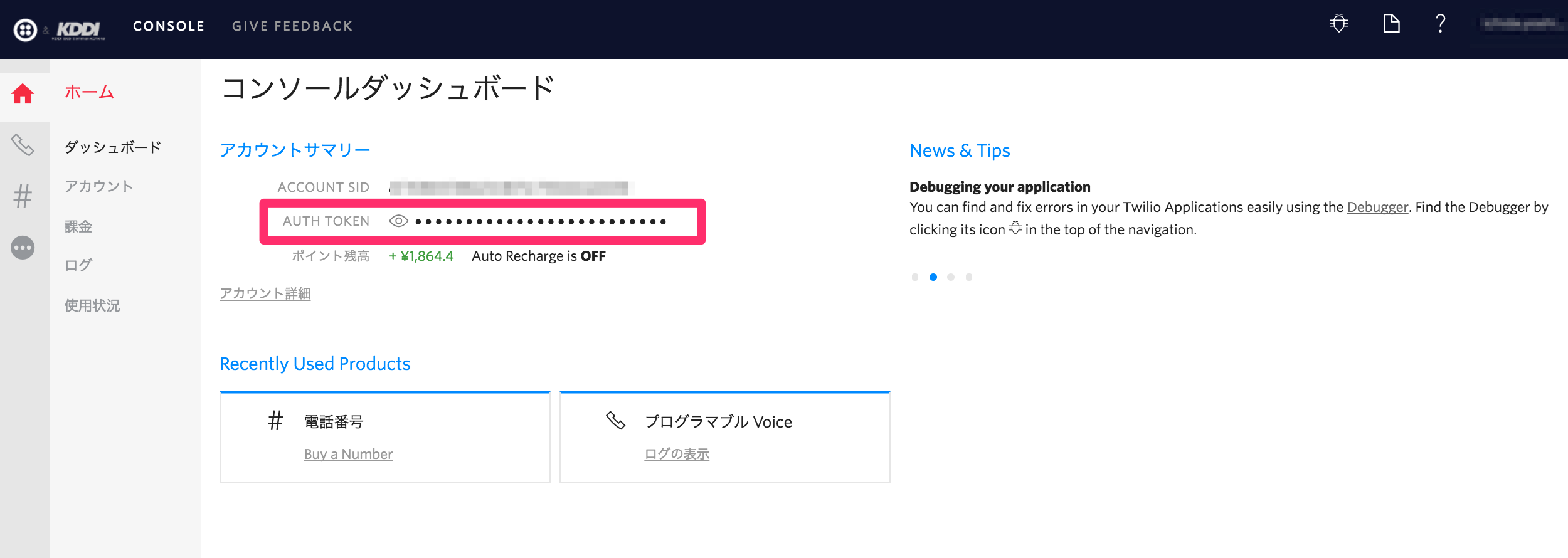Click GIVE FEEDBACK in the top bar
This screenshot has width=1568, height=558.
pos(292,26)
